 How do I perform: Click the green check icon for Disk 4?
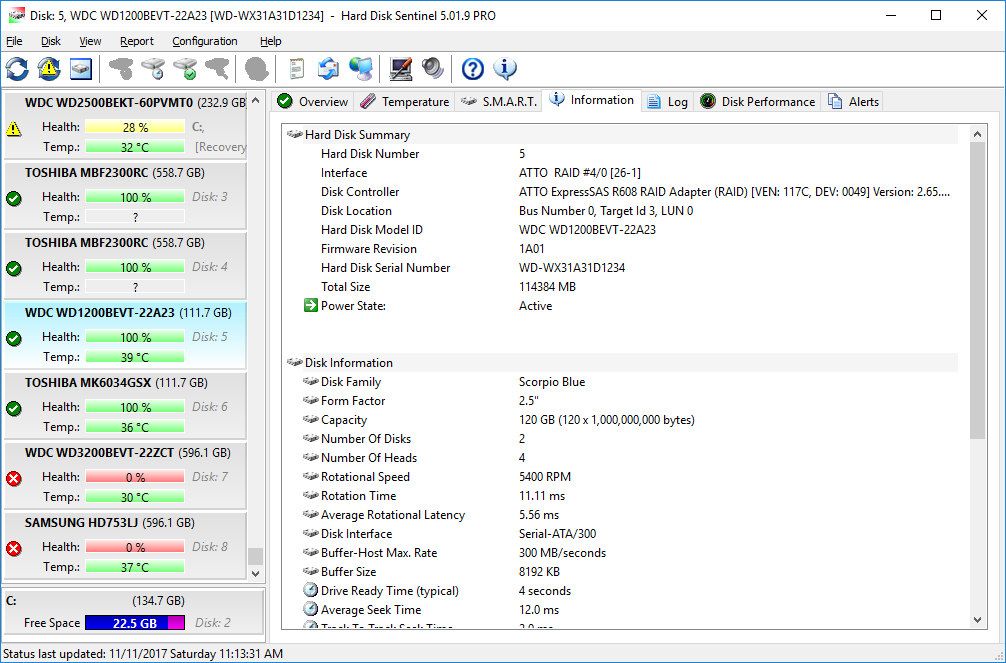coord(13,268)
